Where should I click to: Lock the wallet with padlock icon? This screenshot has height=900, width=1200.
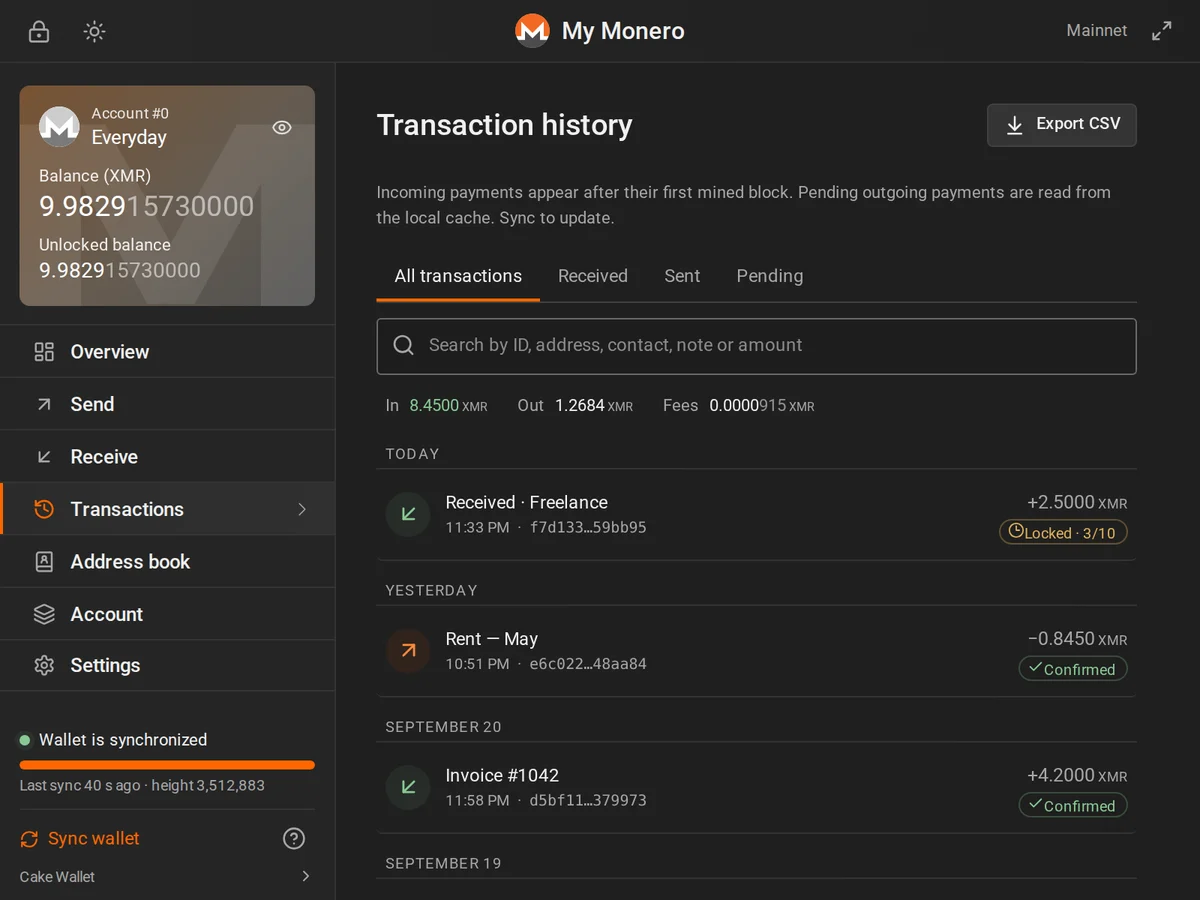39,31
